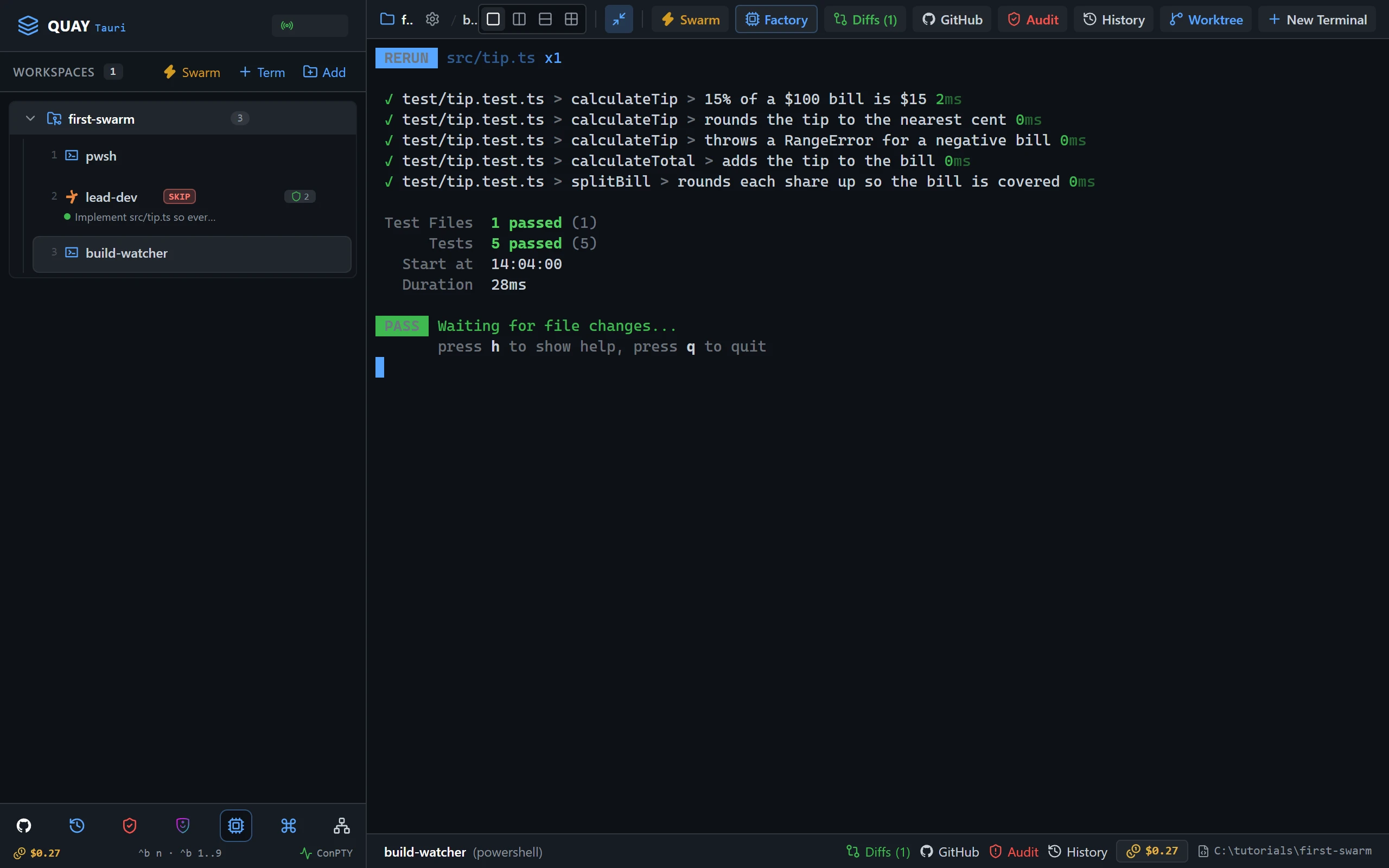The height and width of the screenshot is (868, 1389).
Task: Switch to side-by-side split layout
Action: click(519, 20)
